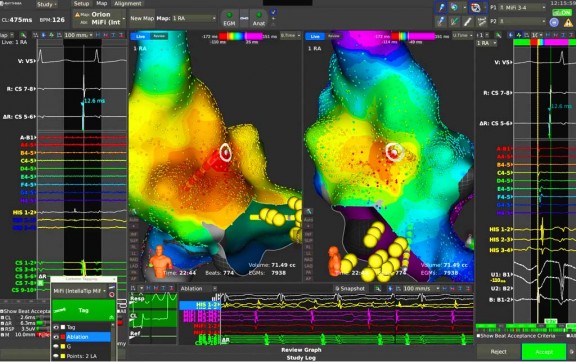576x362 pixels.
Task: Click the green Accept button
Action: click(544, 352)
